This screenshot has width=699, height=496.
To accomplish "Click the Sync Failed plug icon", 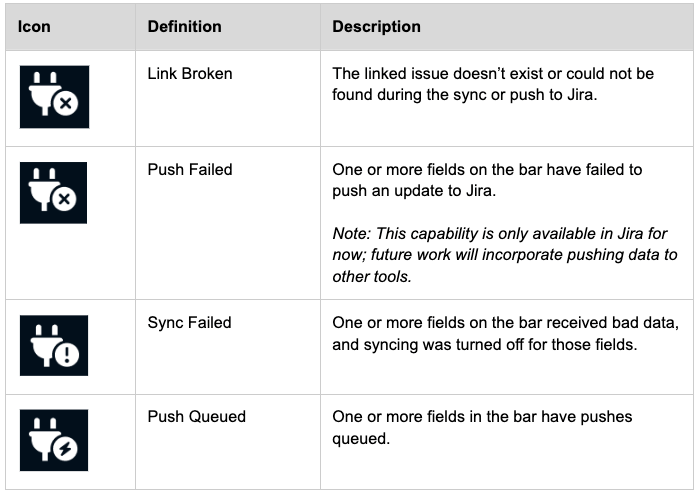I will pyautogui.click(x=54, y=345).
